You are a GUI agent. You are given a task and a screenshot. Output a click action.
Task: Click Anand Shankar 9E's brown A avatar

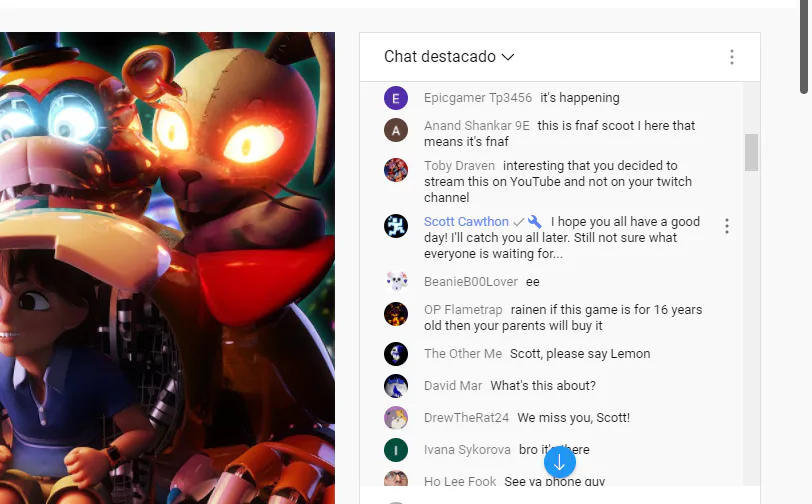tap(396, 130)
